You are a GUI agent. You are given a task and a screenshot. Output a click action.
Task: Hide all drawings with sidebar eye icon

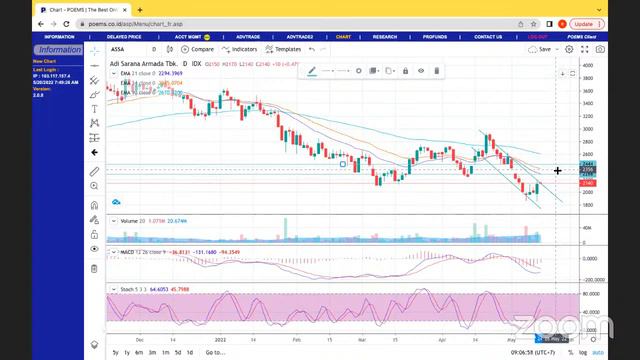94,249
